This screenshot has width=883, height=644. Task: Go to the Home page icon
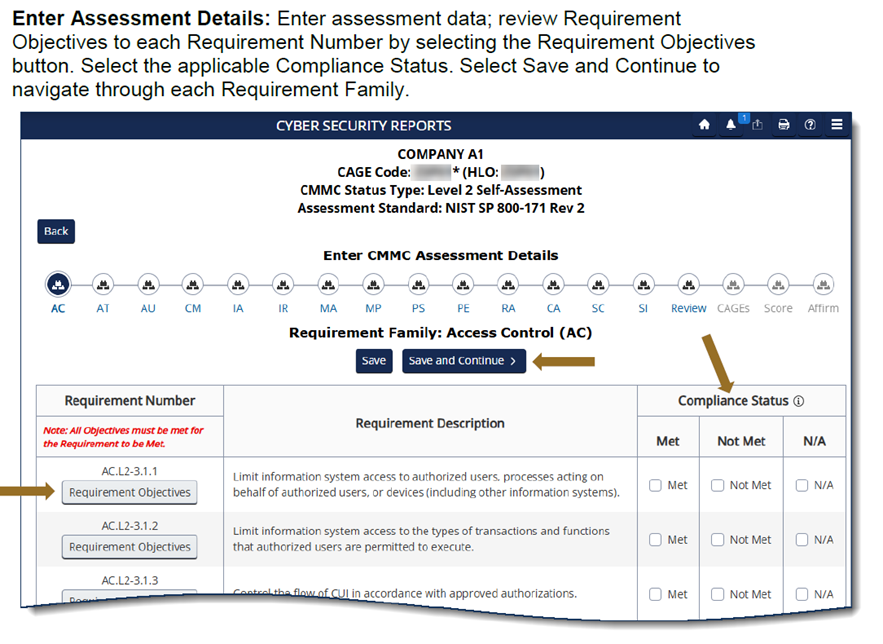(x=704, y=124)
